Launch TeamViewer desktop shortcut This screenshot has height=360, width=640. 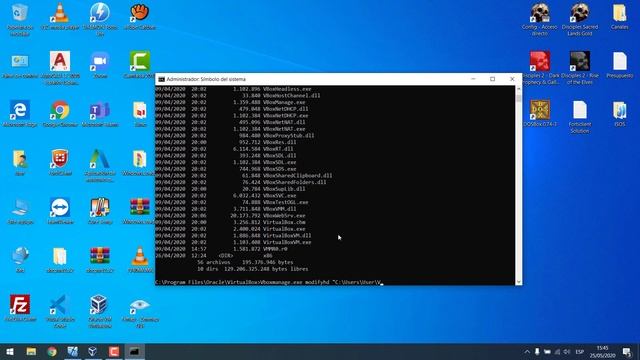(60, 211)
